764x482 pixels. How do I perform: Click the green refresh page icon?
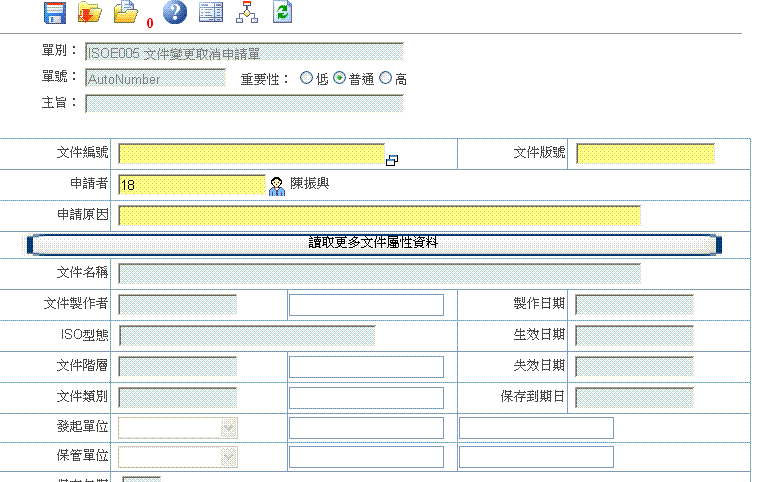pos(283,13)
